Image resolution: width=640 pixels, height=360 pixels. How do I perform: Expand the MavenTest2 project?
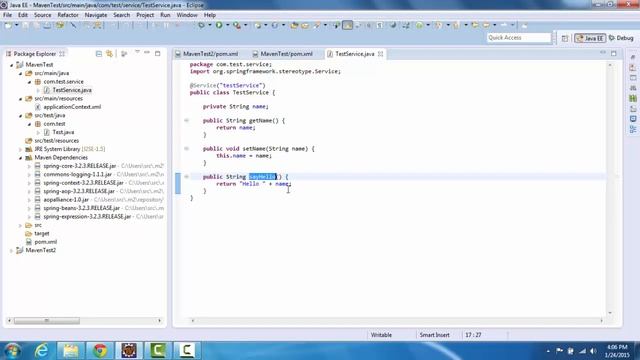click(11, 251)
